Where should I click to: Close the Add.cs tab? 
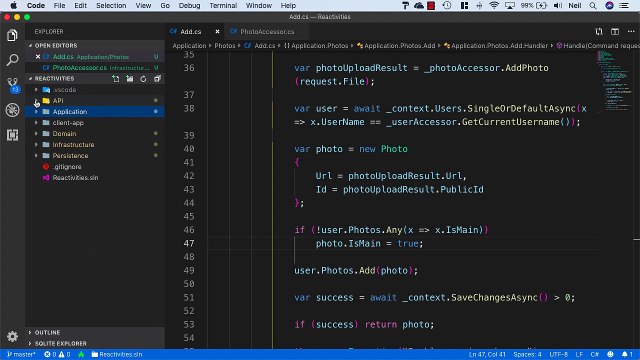217,31
